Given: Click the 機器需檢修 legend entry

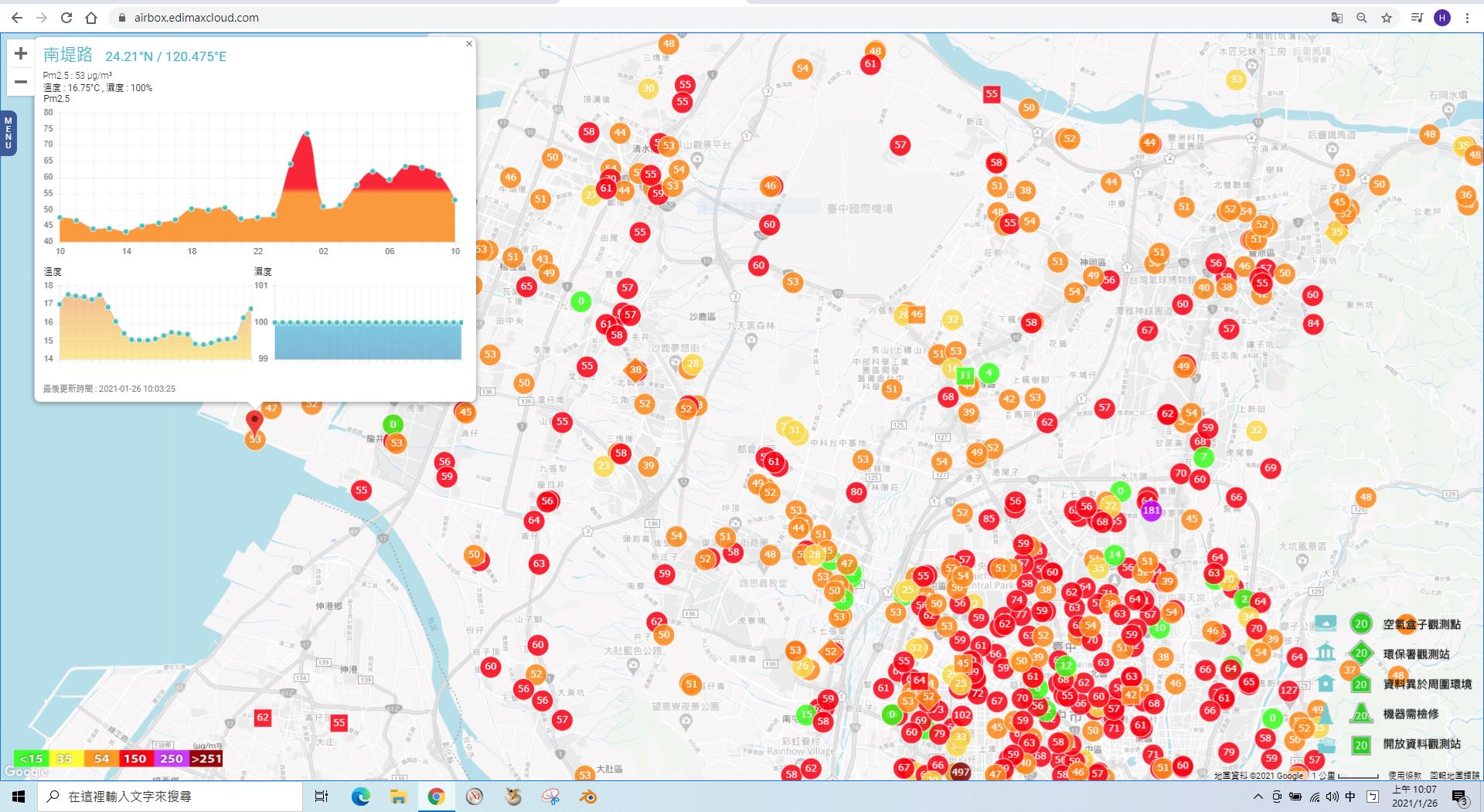Looking at the screenshot, I should [x=1411, y=714].
